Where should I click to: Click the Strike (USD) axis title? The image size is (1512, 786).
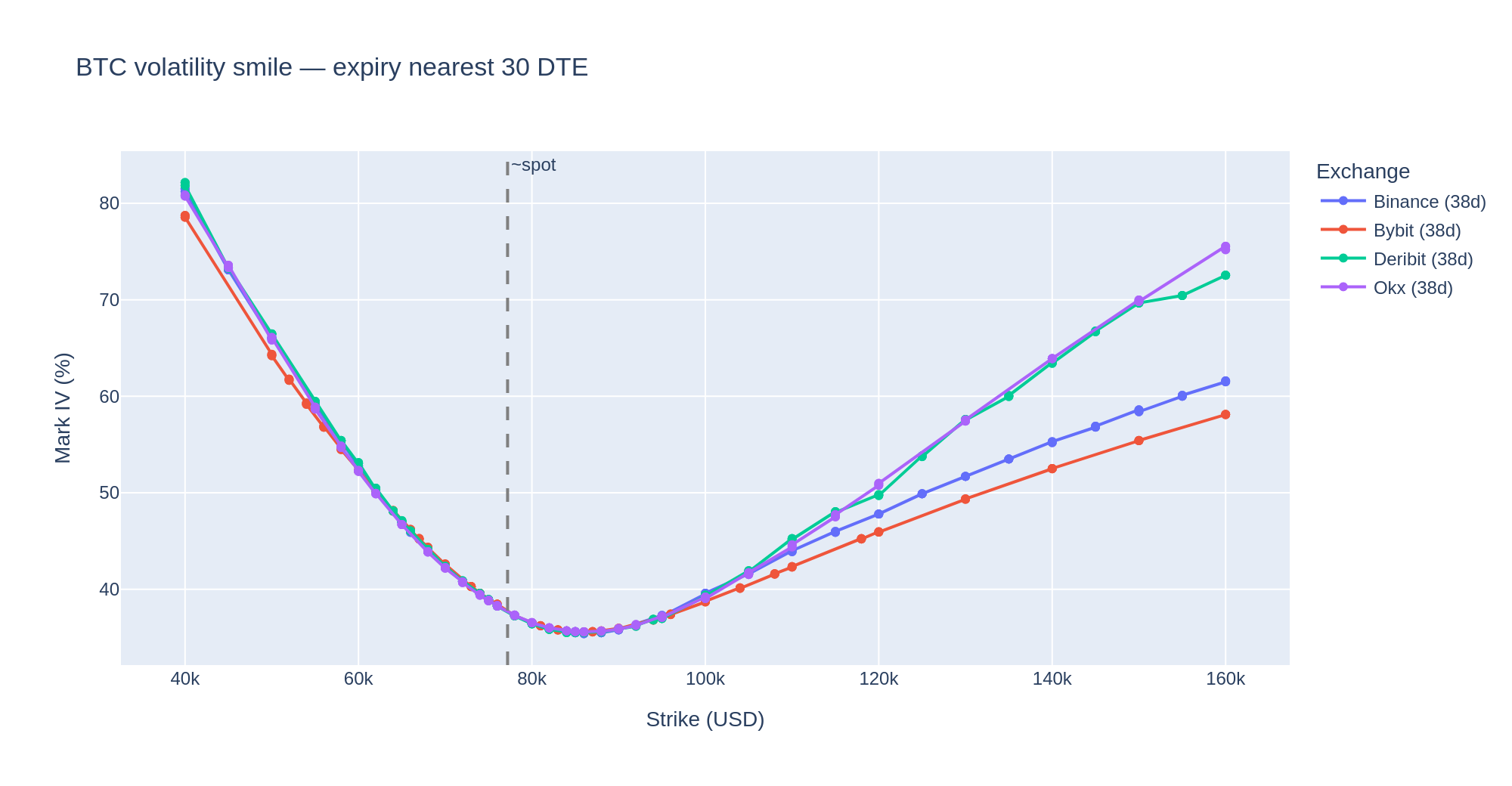(705, 720)
